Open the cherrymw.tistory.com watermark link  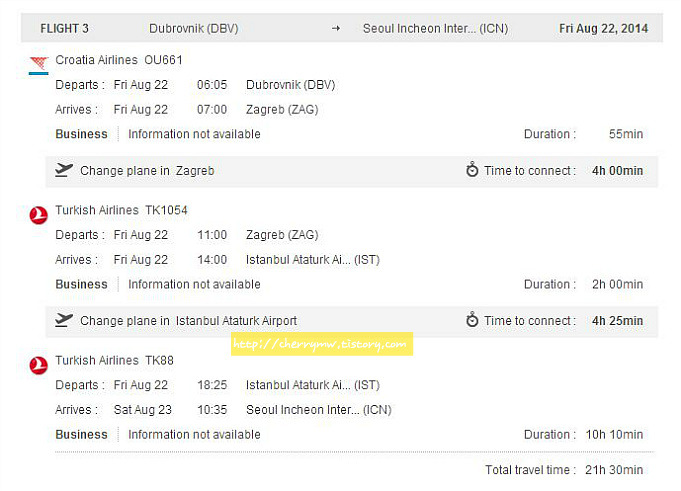click(x=322, y=344)
